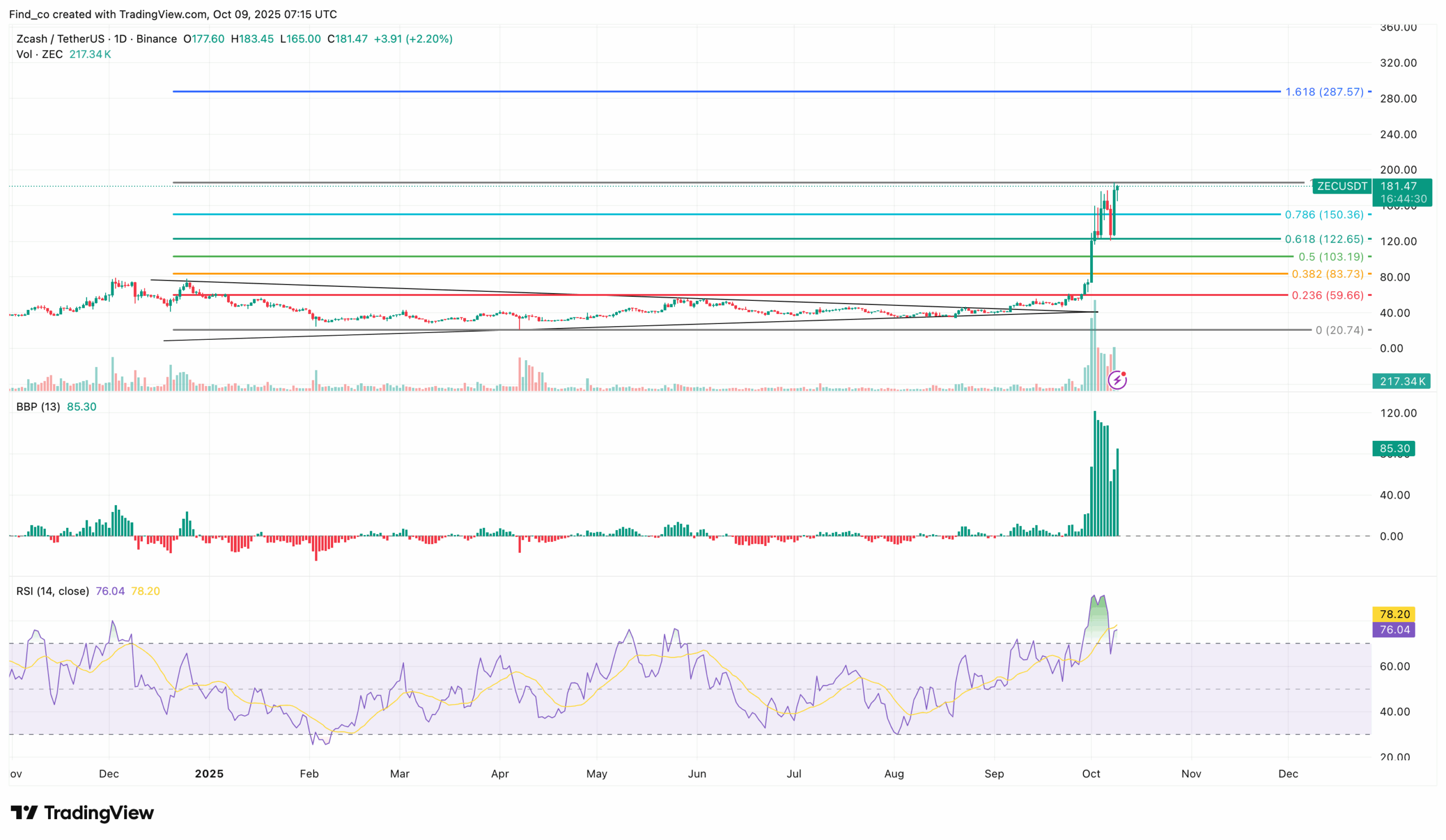1446x840 pixels.
Task: Select the 0.618 (122.65) Fibonacci label
Action: coord(1324,239)
